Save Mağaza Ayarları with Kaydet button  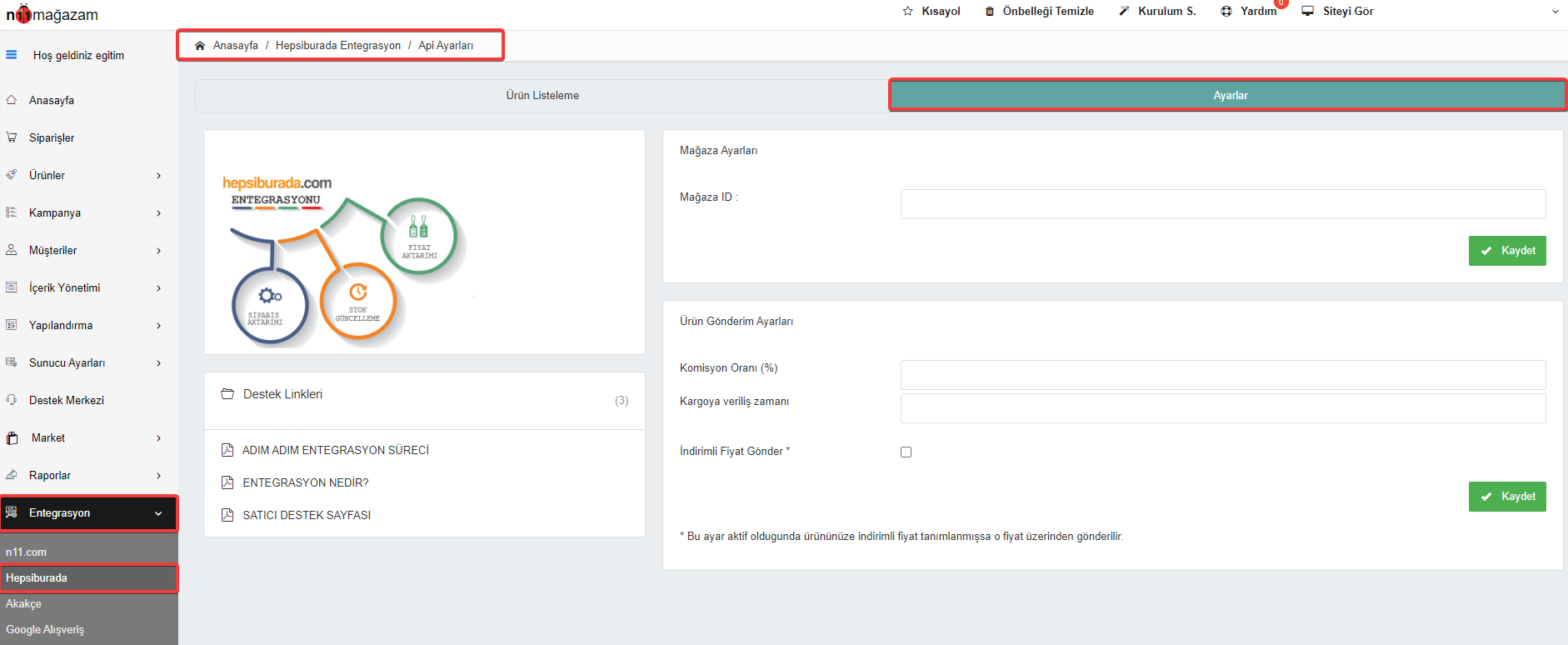click(x=1507, y=251)
